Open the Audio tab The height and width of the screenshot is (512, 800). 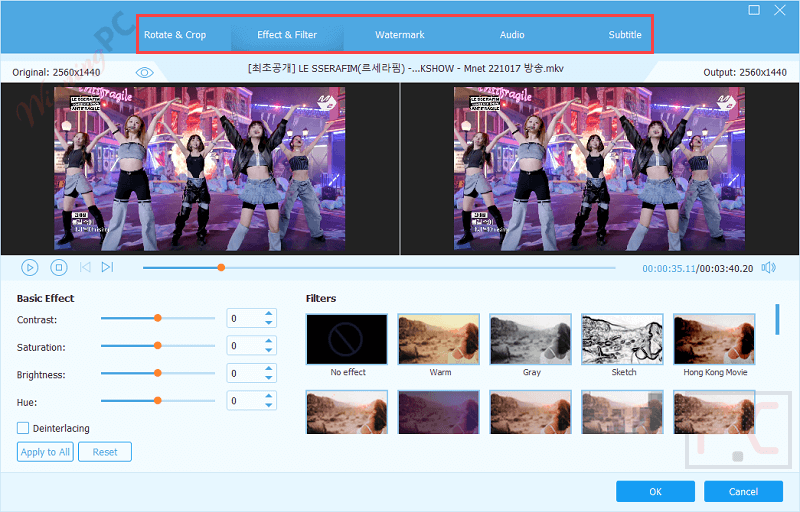click(x=512, y=35)
